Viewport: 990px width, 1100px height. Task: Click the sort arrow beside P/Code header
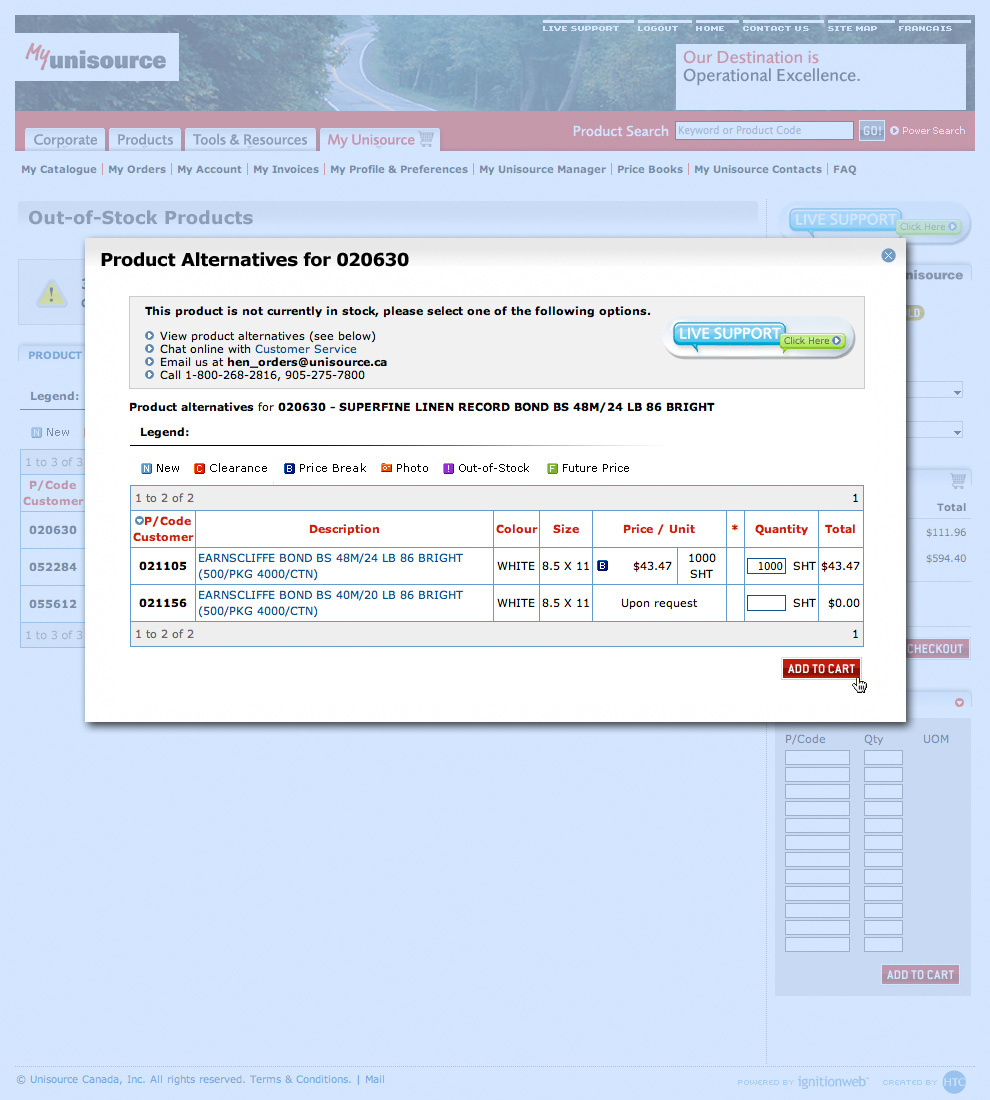[139, 520]
